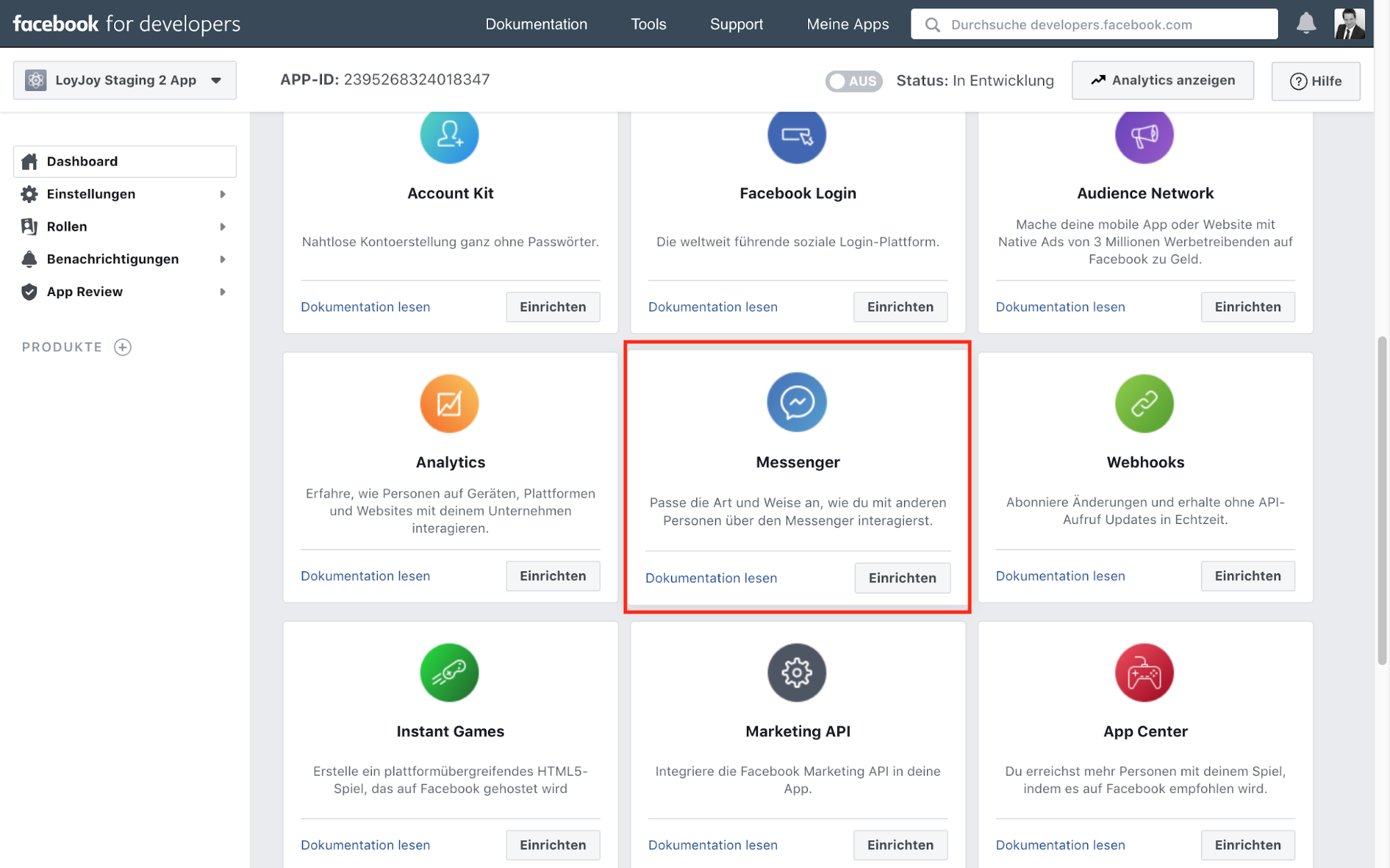The width and height of the screenshot is (1390, 868).
Task: Click Einrichten button on Messenger card
Action: click(x=902, y=578)
